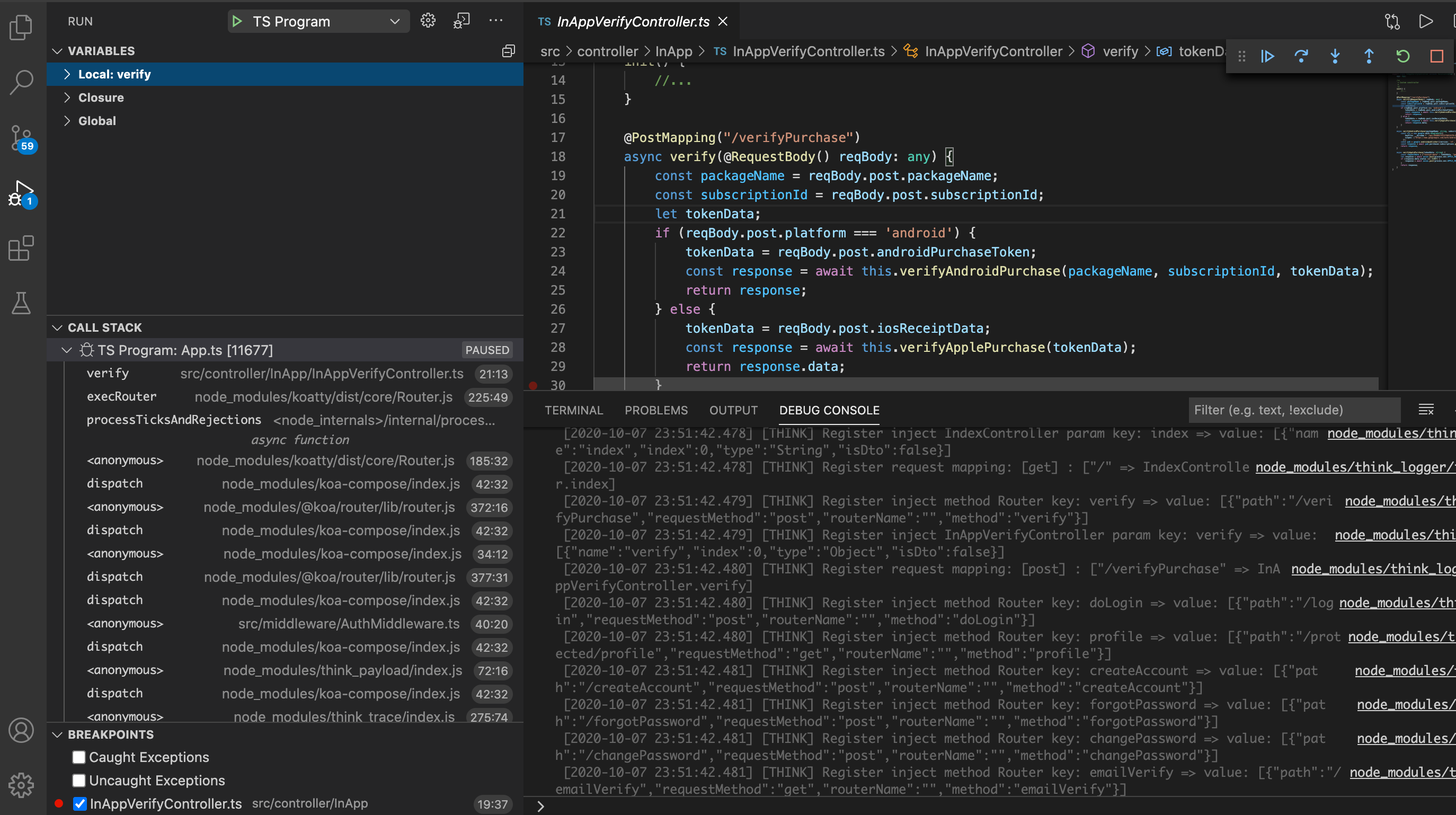This screenshot has width=1456, height=815.
Task: Click the debug Continue button
Action: pyautogui.click(x=1267, y=56)
